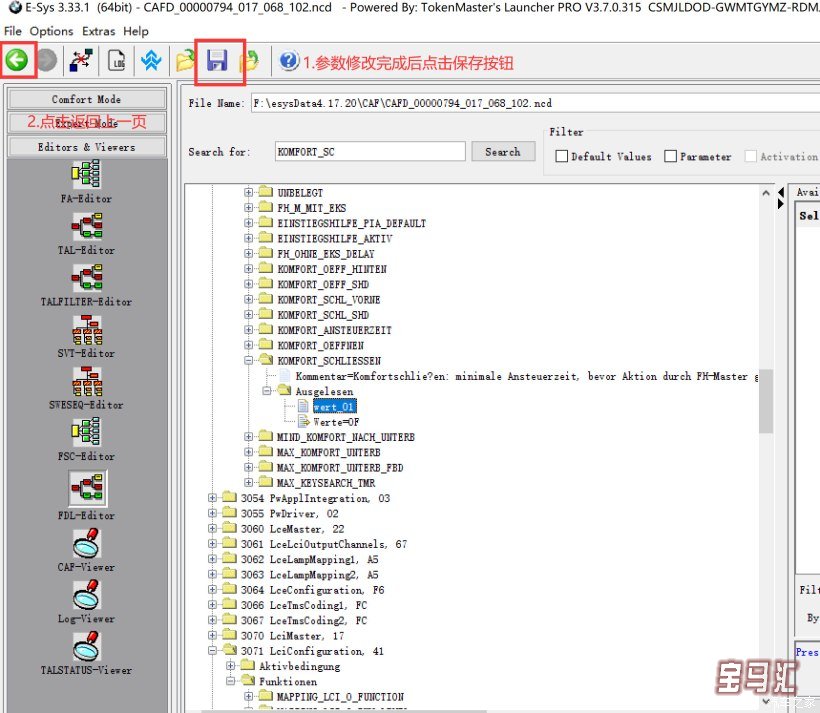Click the right triangle panel expand arrow

tap(781, 203)
